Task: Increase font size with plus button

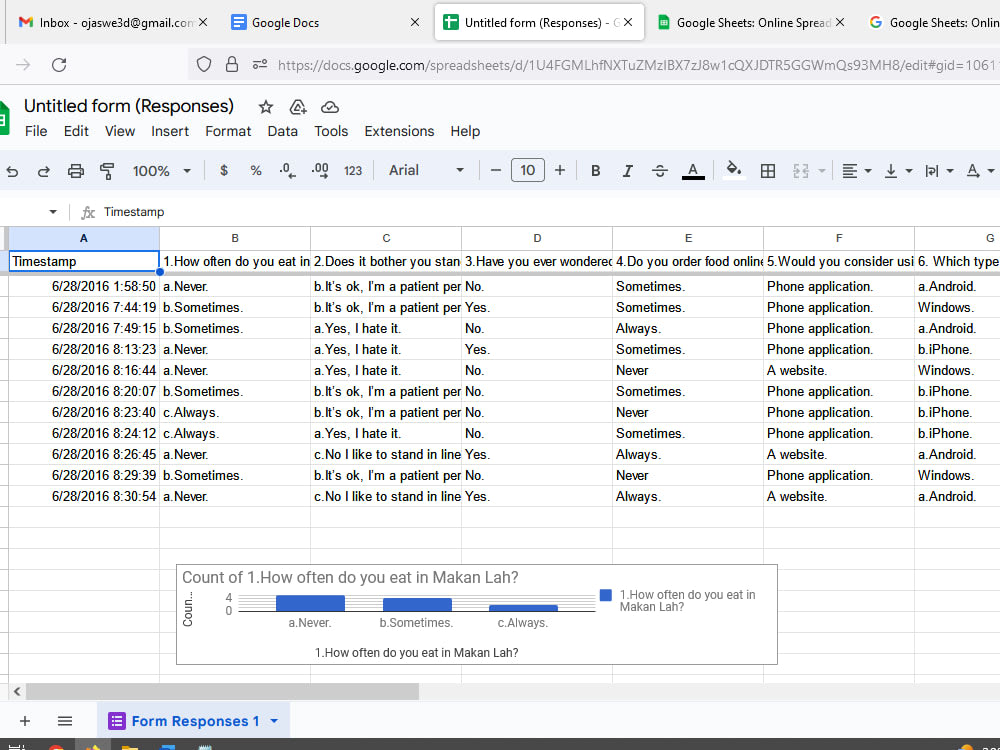Action: pyautogui.click(x=560, y=170)
